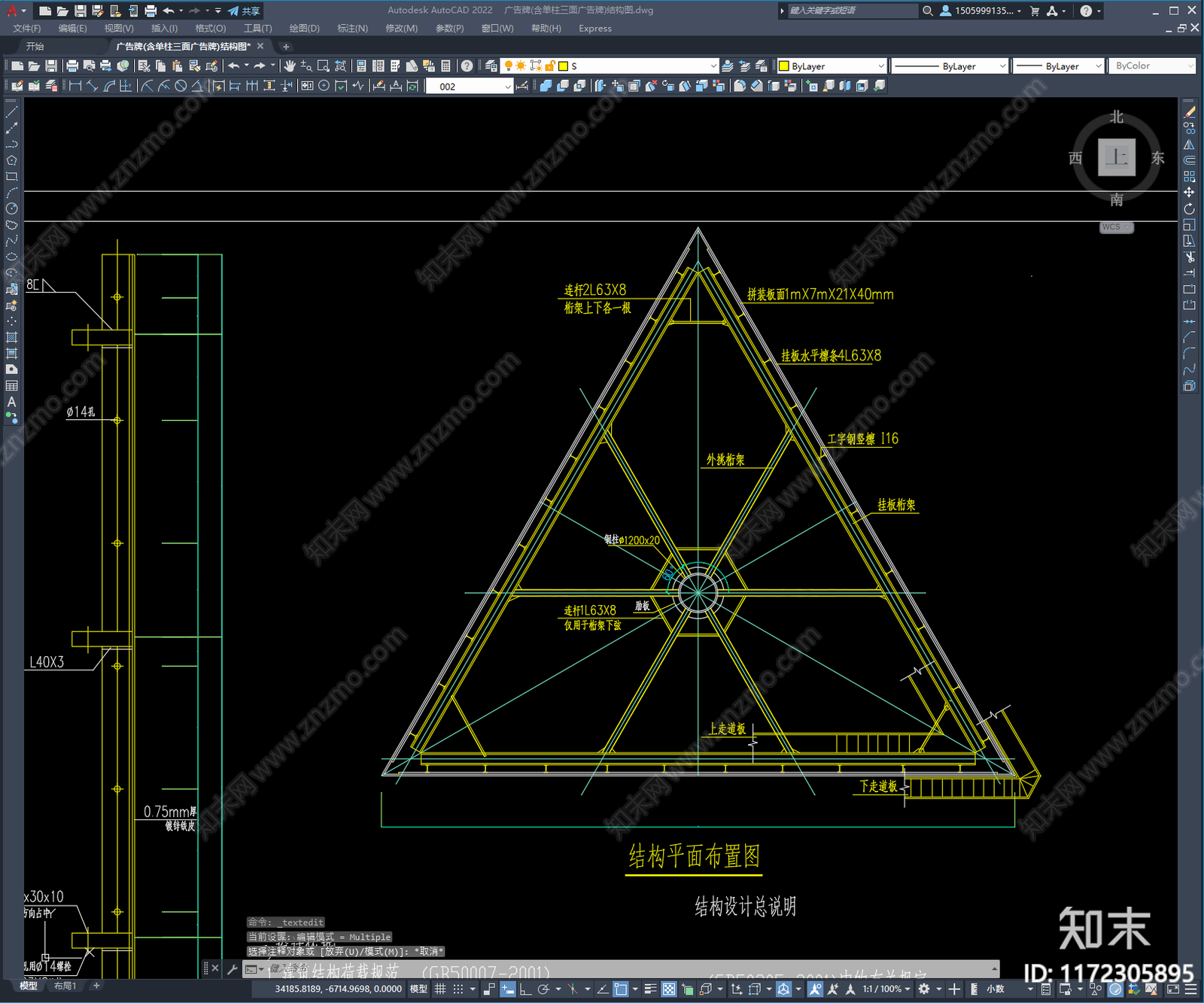Close the drawing file tab

(260, 47)
